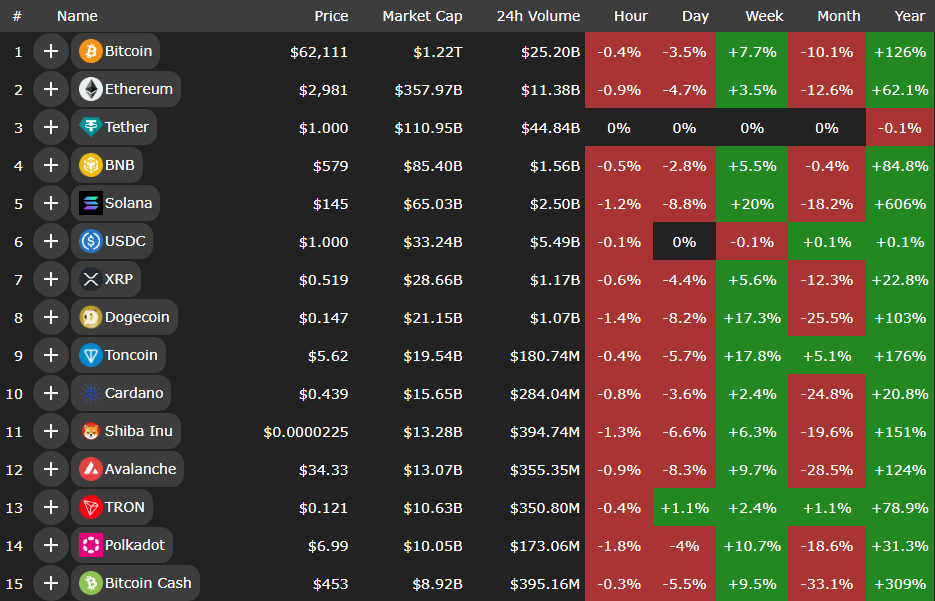Select the Year column header
Screen dimensions: 935x601
click(x=910, y=16)
